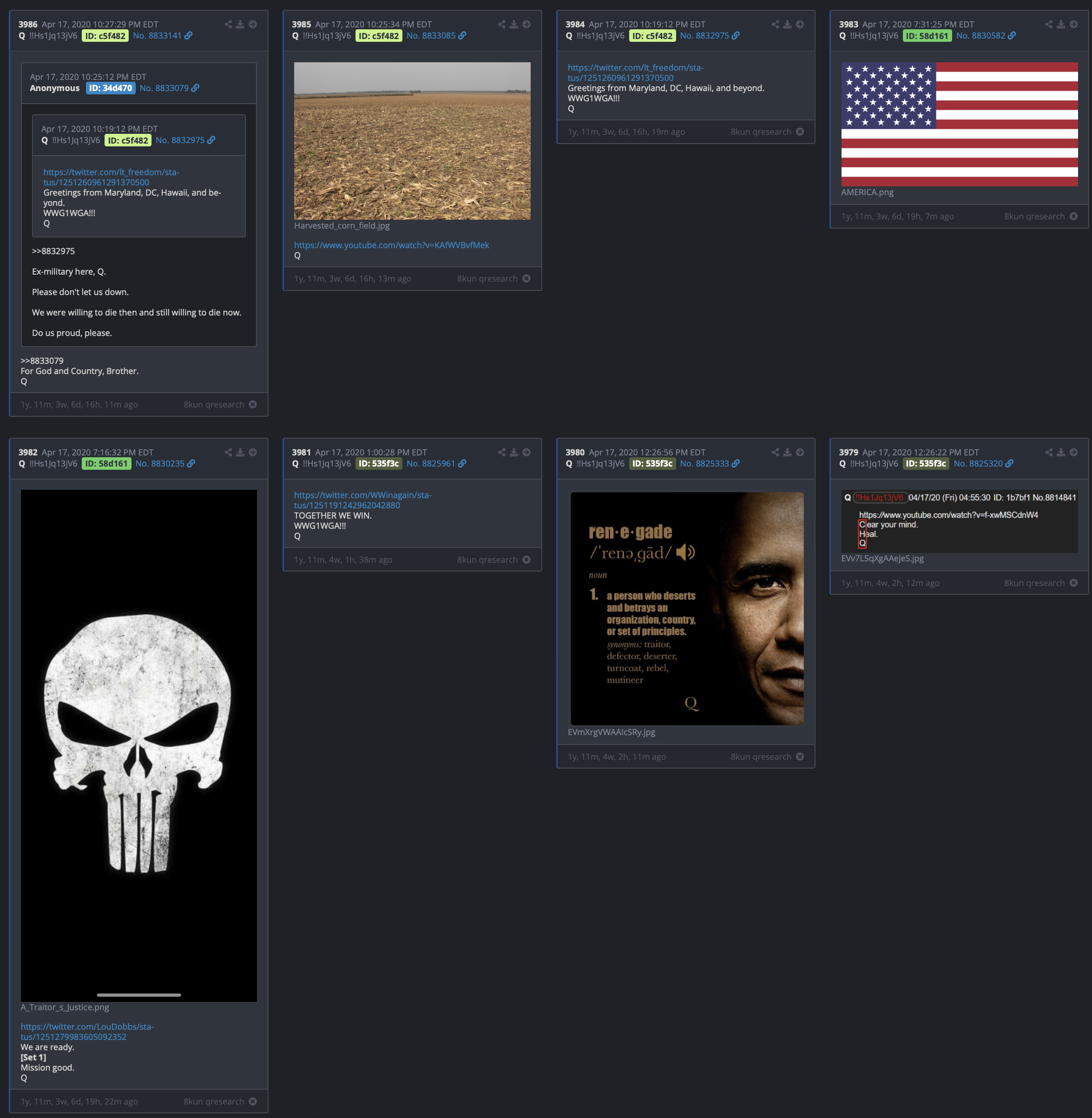Viewport: 1092px width, 1118px height.
Task: Open post 3986 with its arrow icon
Action: pyautogui.click(x=253, y=24)
